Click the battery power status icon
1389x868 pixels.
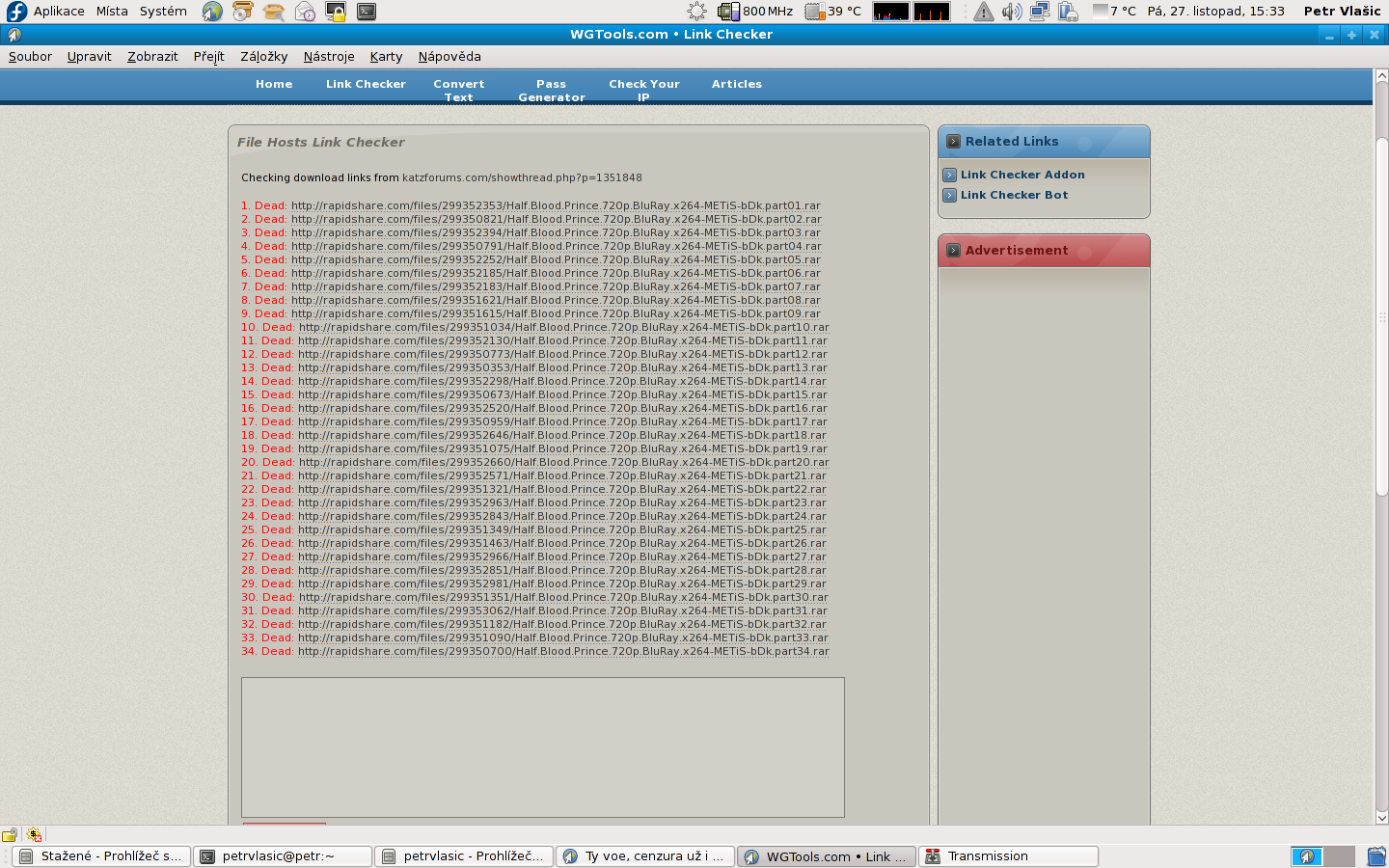(x=1068, y=12)
